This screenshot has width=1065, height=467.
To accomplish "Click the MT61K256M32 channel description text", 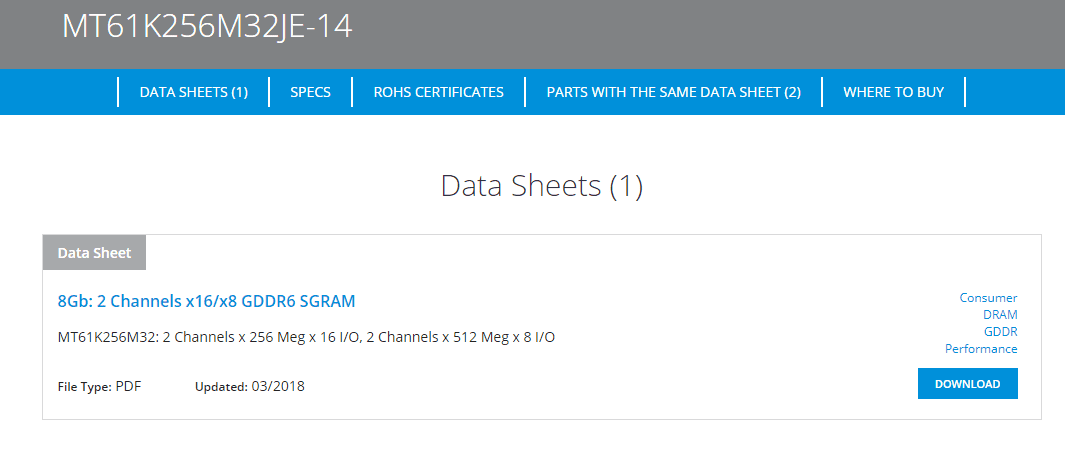I will pos(306,337).
